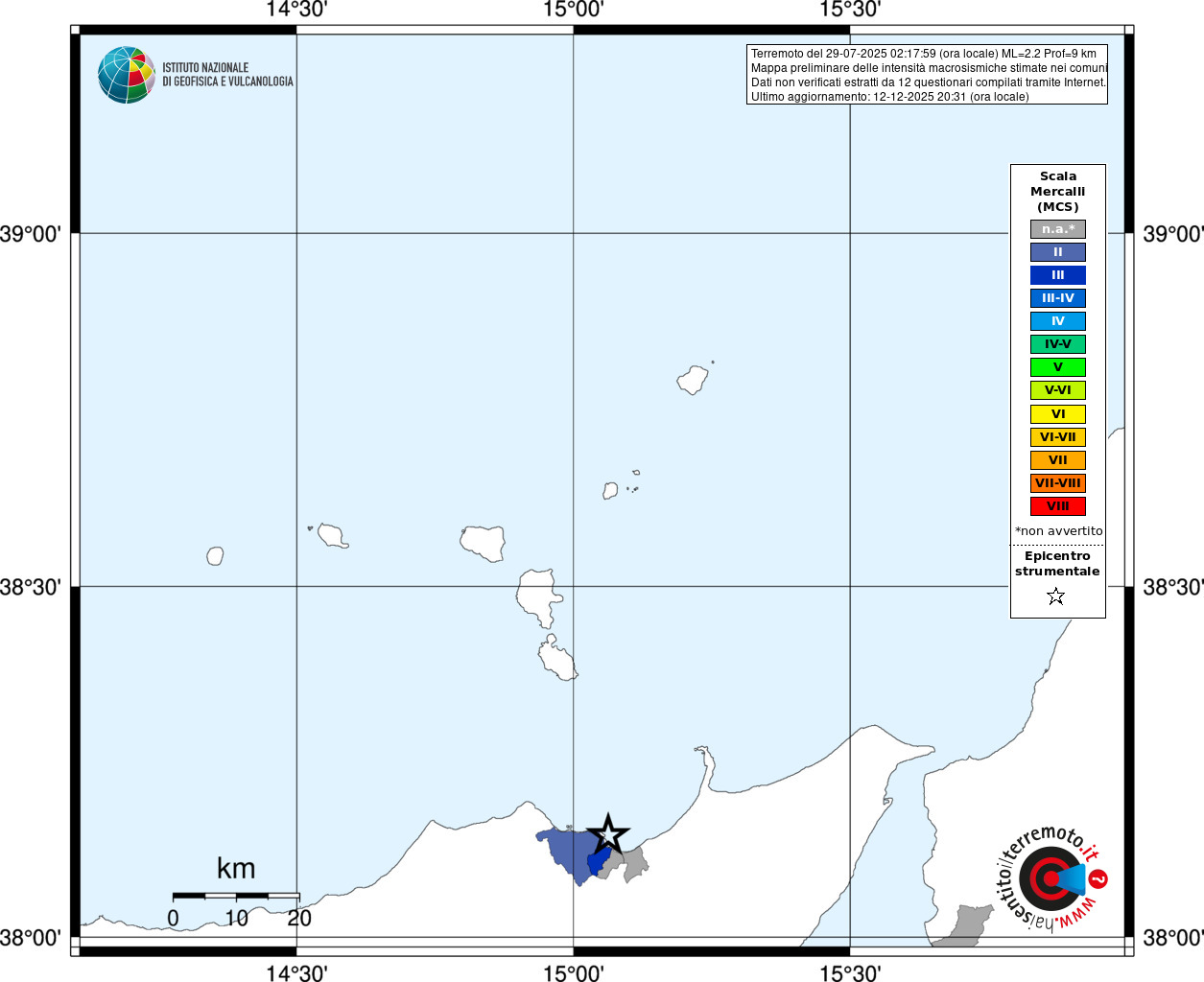The image size is (1204, 982).
Task: Click the bottom axis label 15°30'
Action: pos(850,972)
